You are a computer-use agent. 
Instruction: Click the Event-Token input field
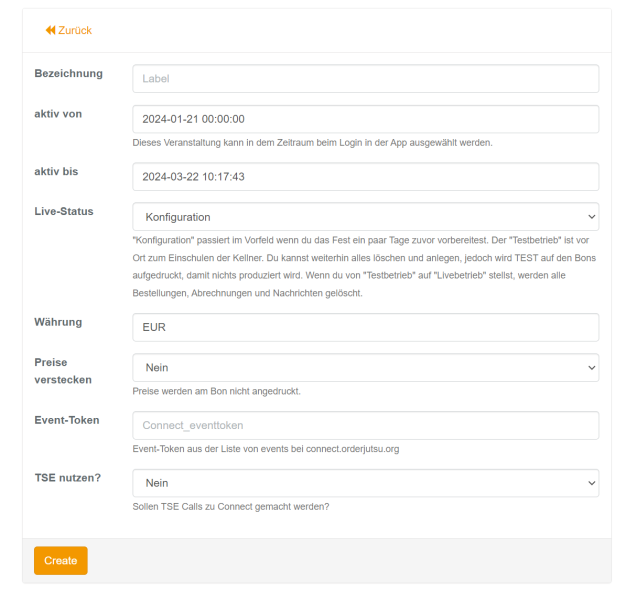point(365,426)
